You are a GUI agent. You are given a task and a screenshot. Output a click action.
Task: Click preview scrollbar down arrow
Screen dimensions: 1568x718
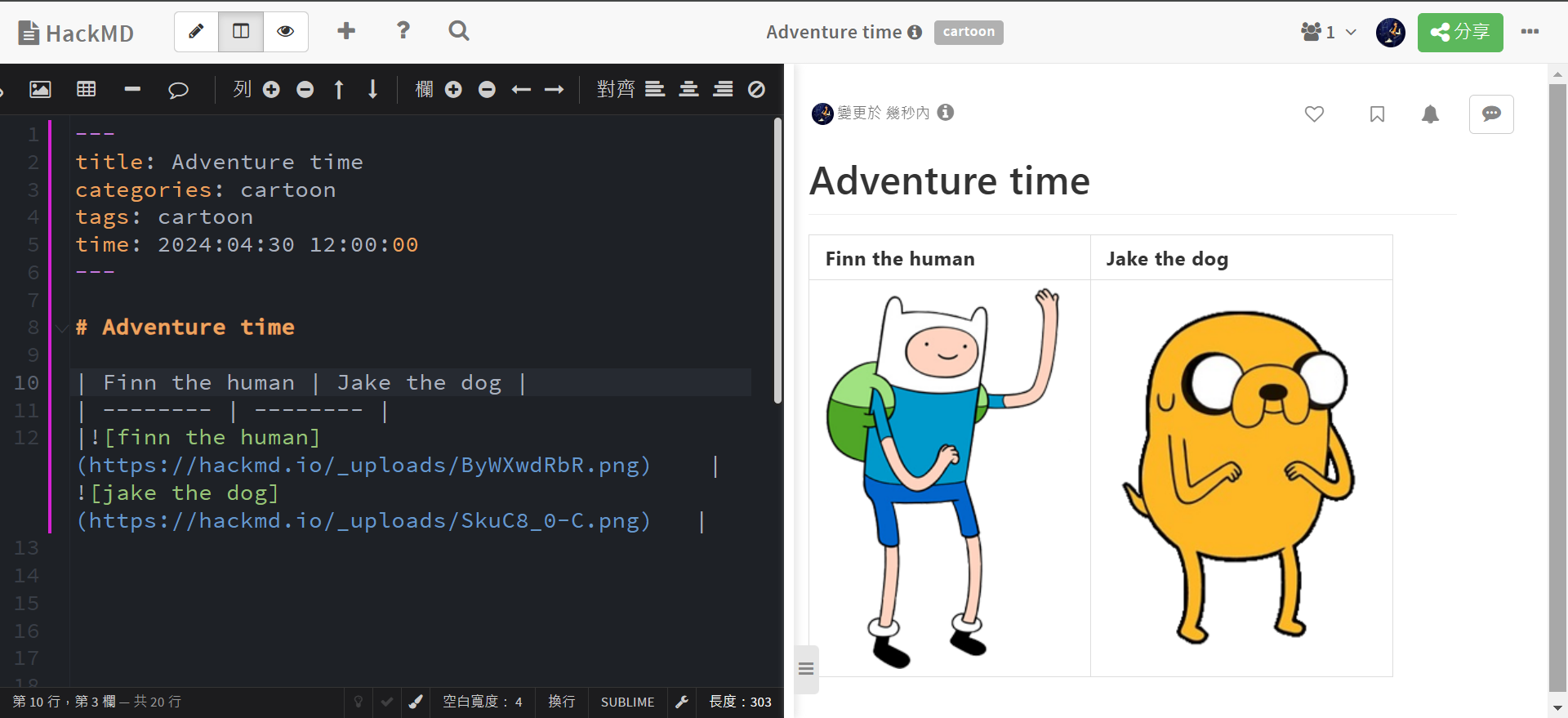point(1557,708)
